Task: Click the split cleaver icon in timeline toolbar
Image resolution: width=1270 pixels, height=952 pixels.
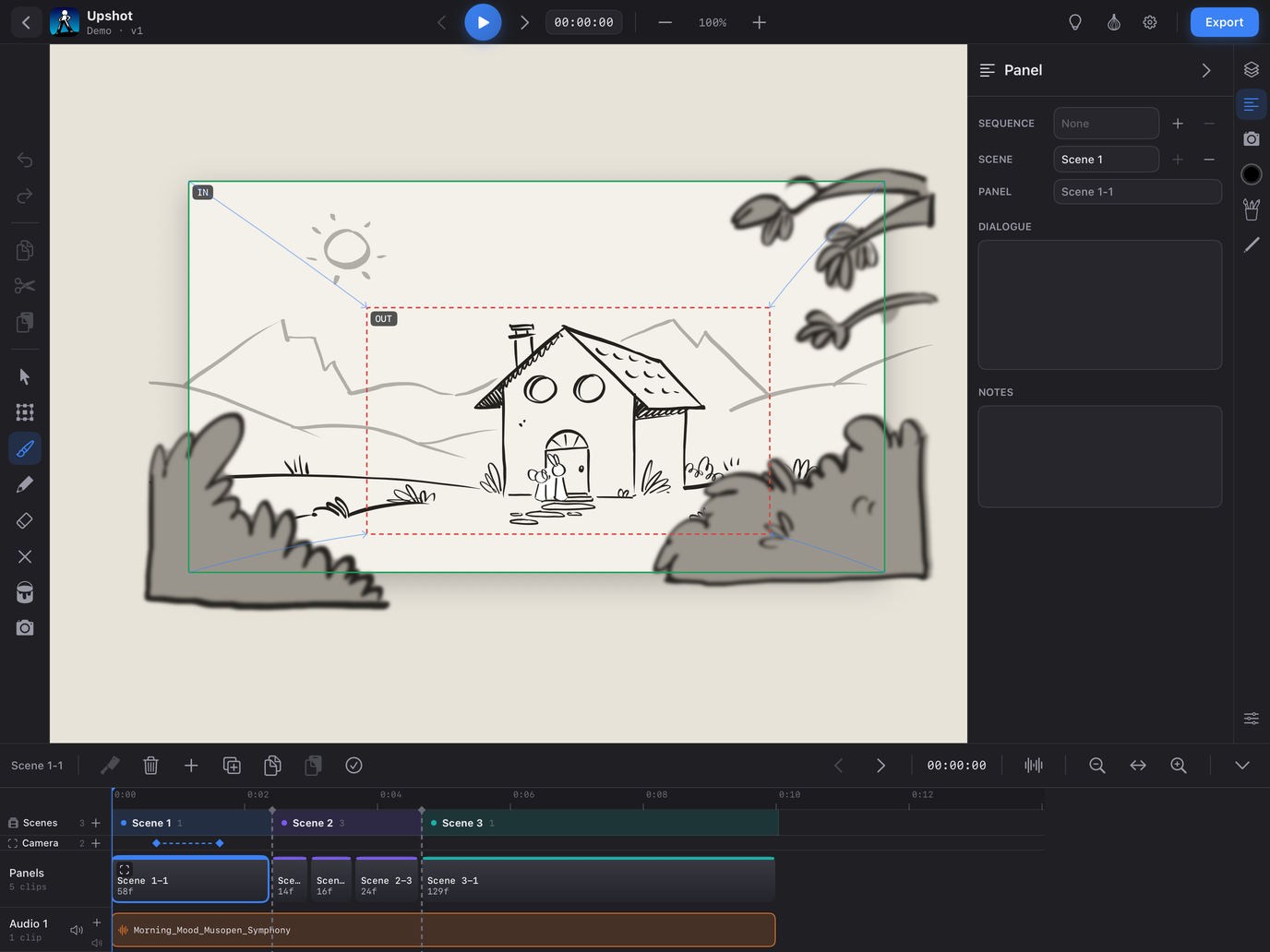Action: 110,766
